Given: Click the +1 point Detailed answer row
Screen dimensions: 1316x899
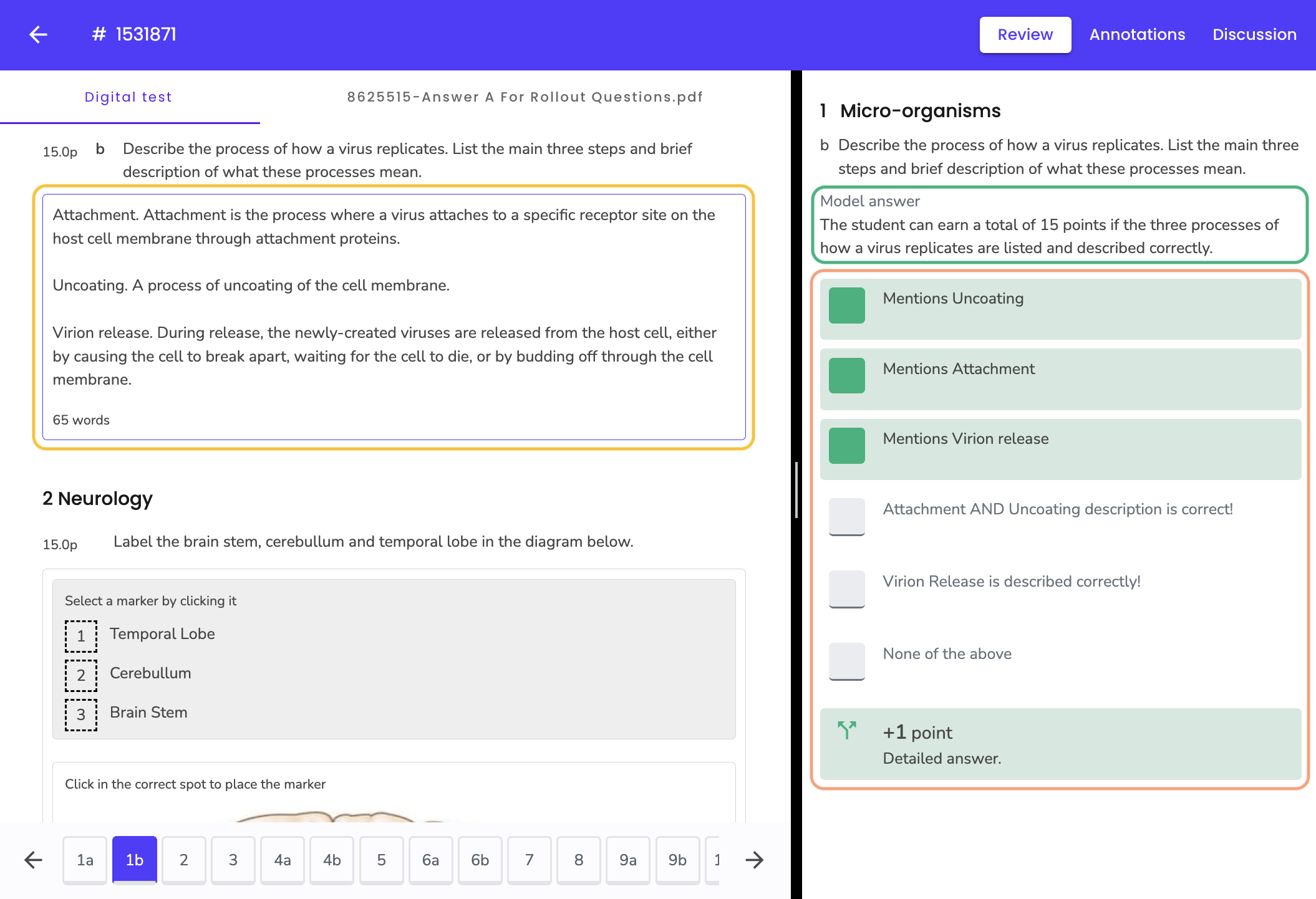Looking at the screenshot, I should point(1060,744).
